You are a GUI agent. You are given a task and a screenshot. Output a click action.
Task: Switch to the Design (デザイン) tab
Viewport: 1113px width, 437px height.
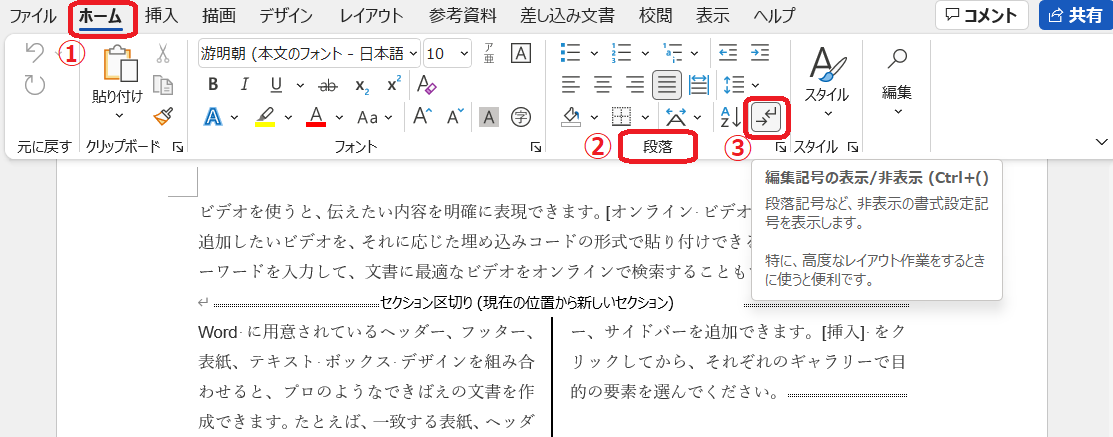point(285,15)
